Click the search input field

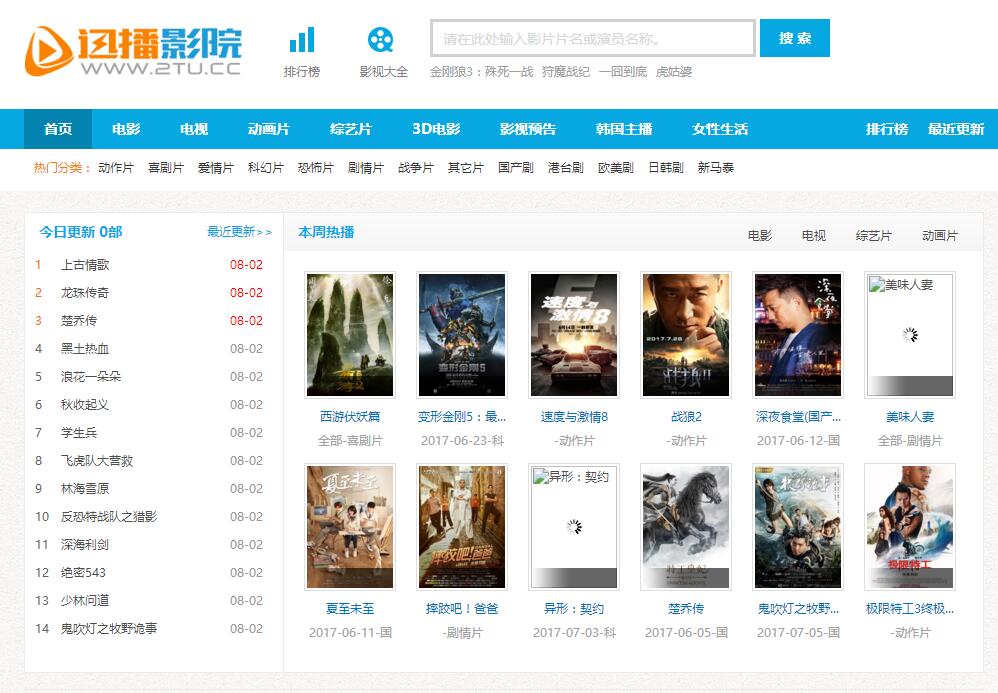[592, 39]
